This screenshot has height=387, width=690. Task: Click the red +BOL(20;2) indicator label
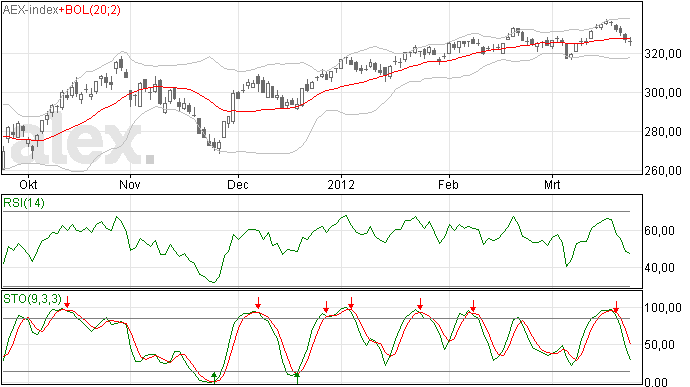90,10
